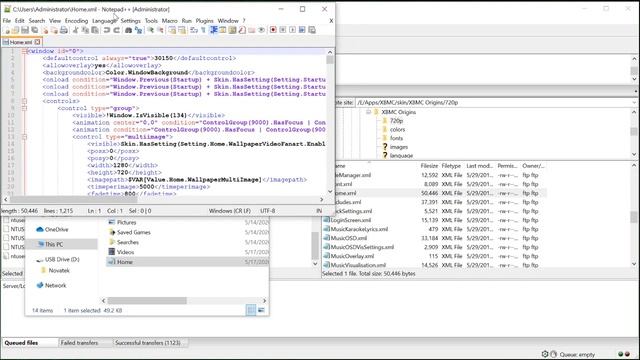Open the Language menu
The height and width of the screenshot is (360, 640).
coord(104,20)
